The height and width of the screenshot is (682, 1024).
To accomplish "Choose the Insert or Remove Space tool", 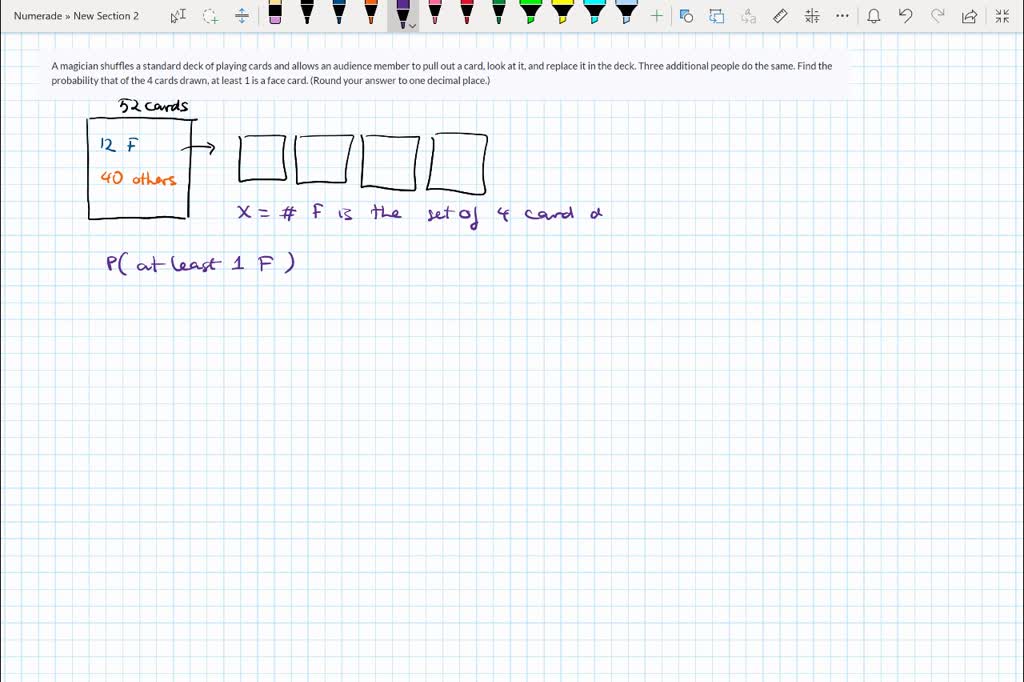I will 242,16.
